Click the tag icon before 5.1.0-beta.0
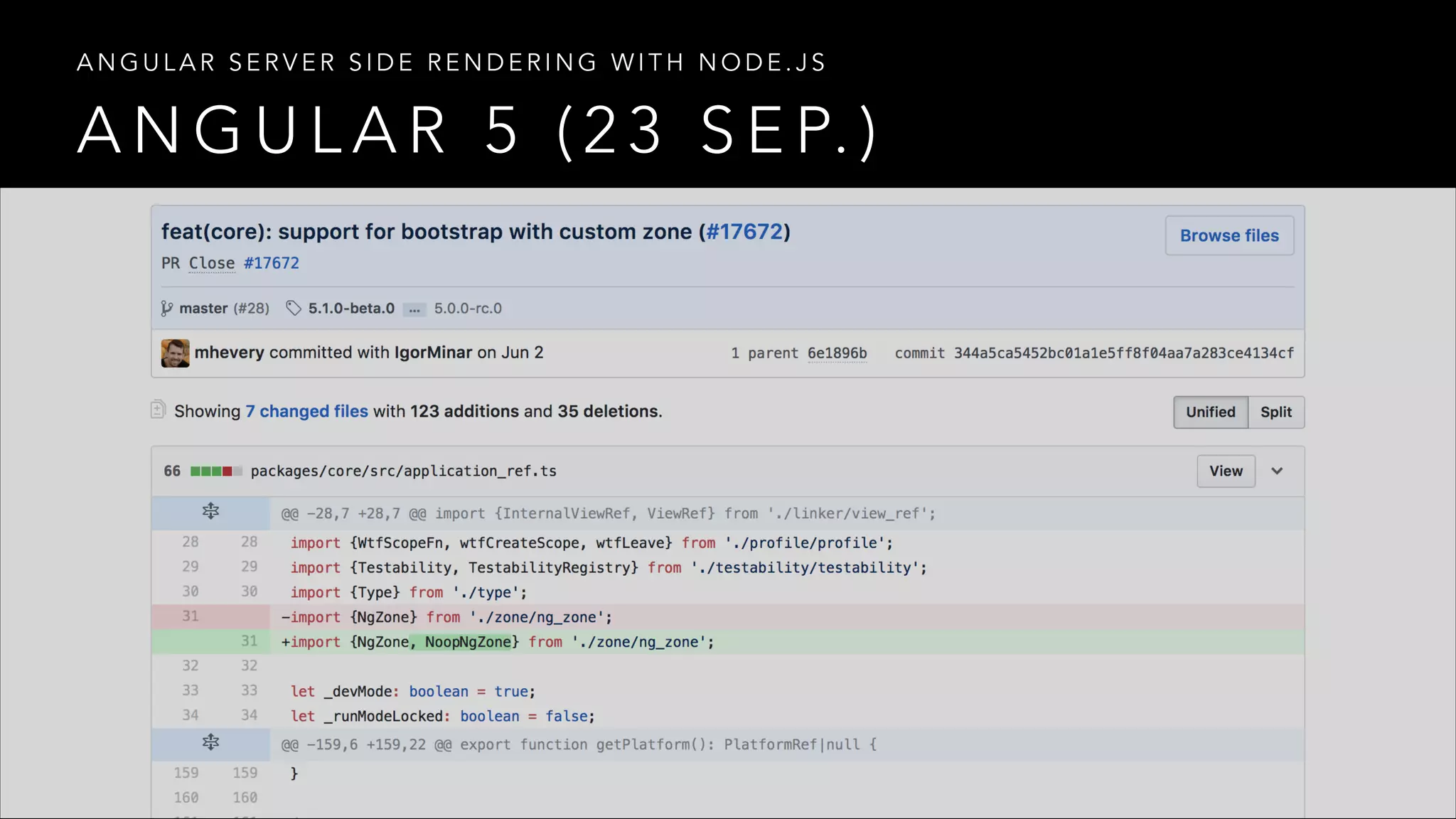 (x=294, y=309)
